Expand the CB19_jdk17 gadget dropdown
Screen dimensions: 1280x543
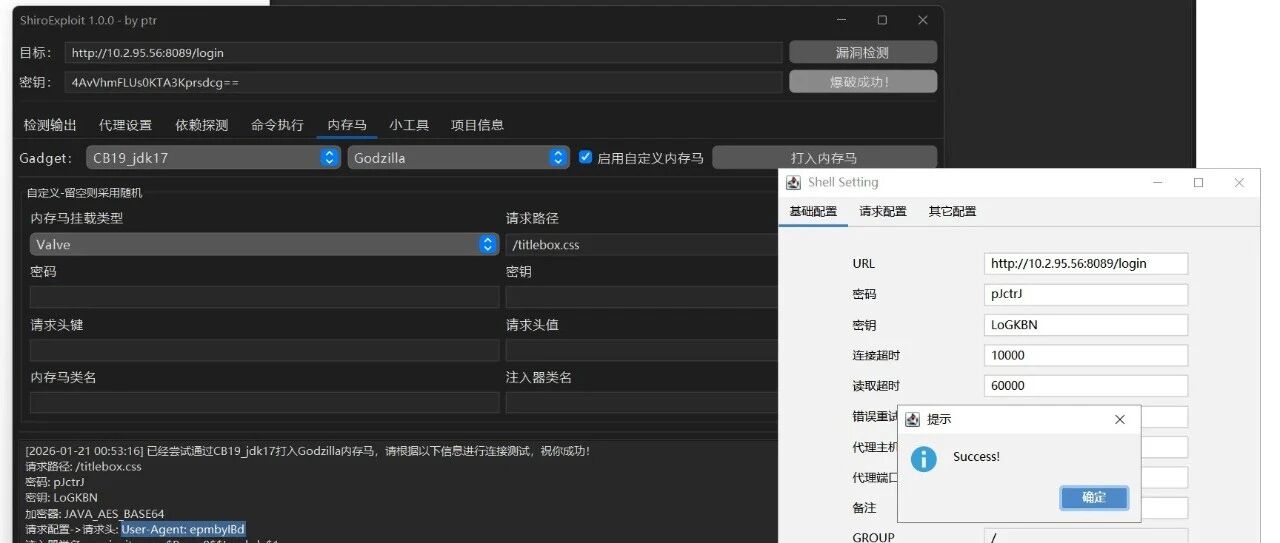coord(213,157)
